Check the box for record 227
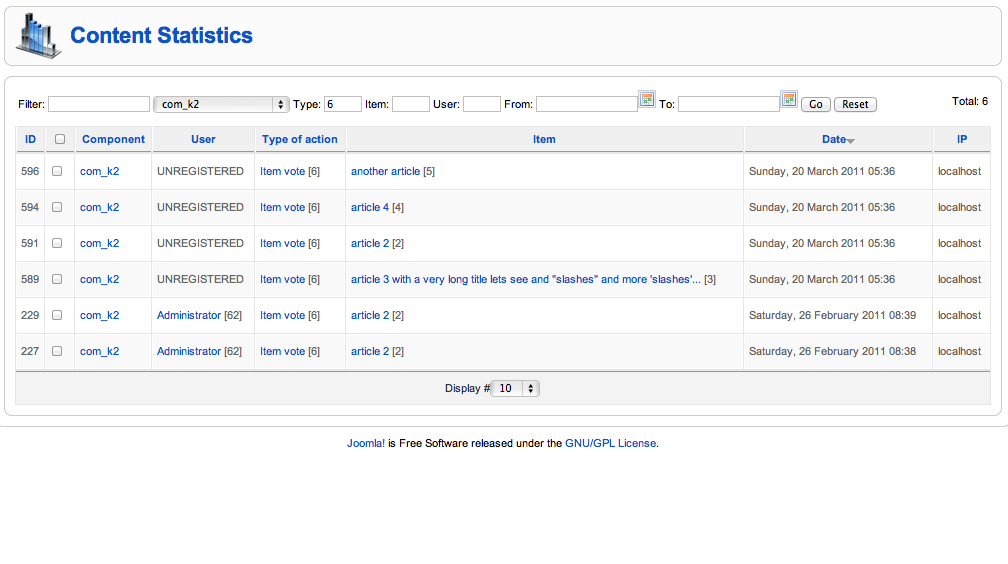1008x564 pixels. (x=57, y=351)
